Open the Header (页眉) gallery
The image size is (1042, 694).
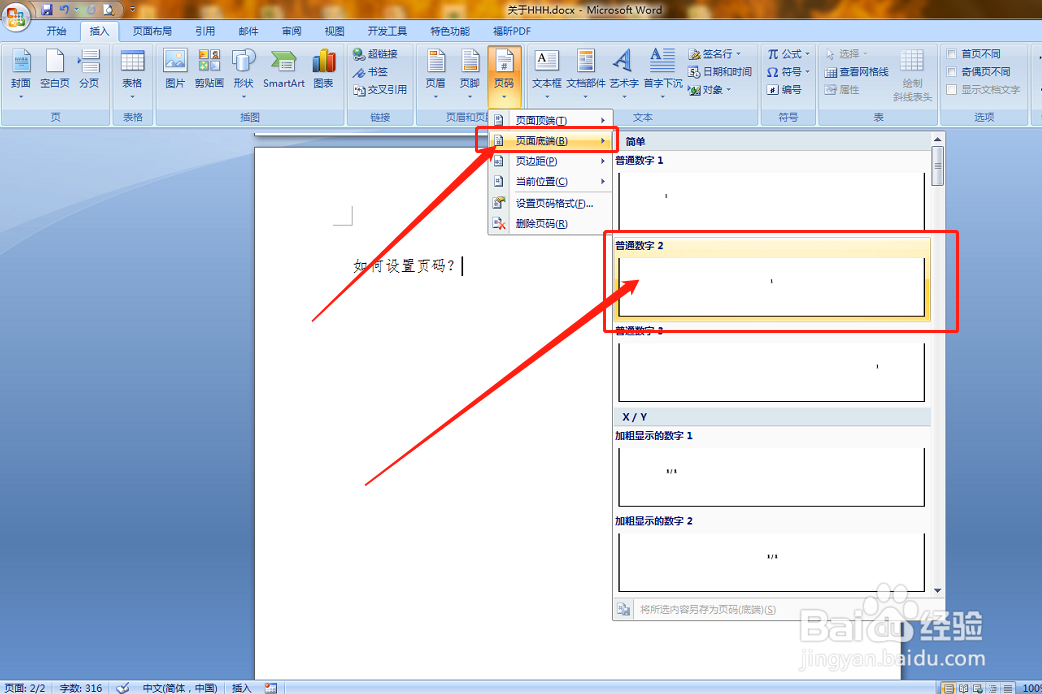[436, 73]
